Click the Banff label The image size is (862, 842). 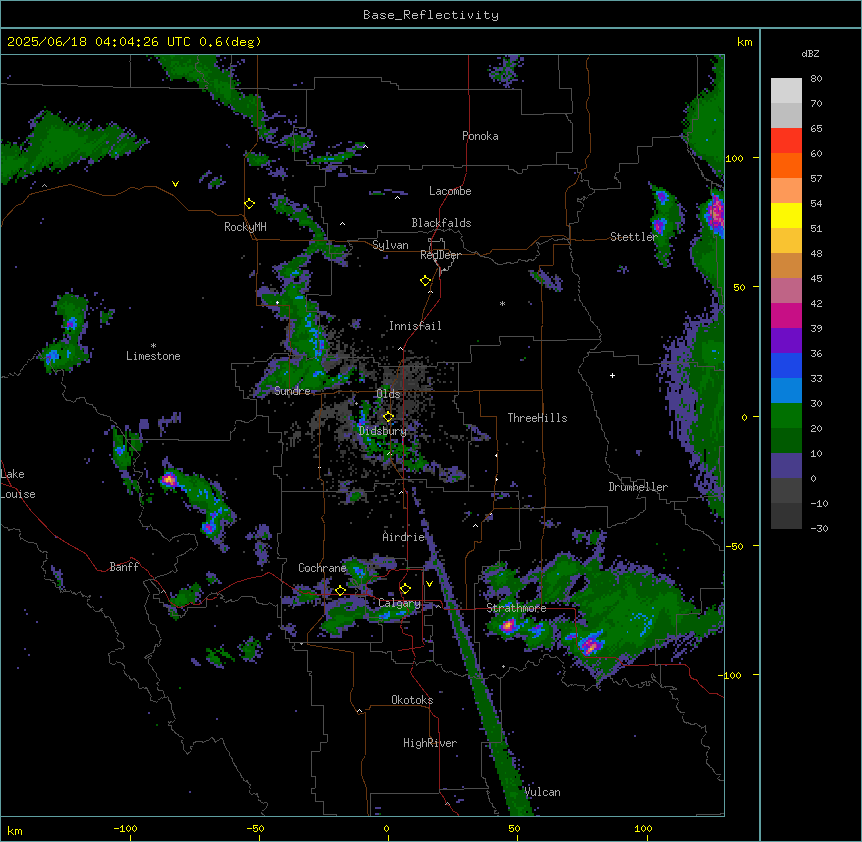point(124,567)
